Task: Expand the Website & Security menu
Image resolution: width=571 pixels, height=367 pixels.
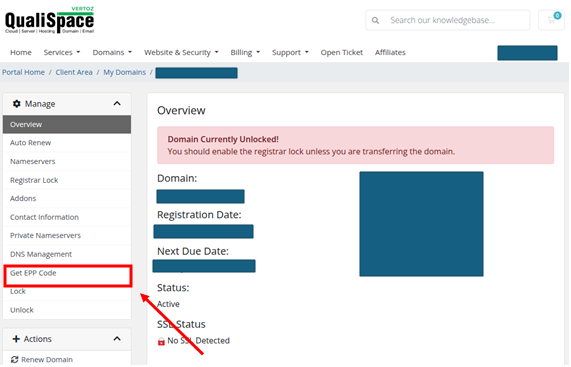Action: click(181, 52)
